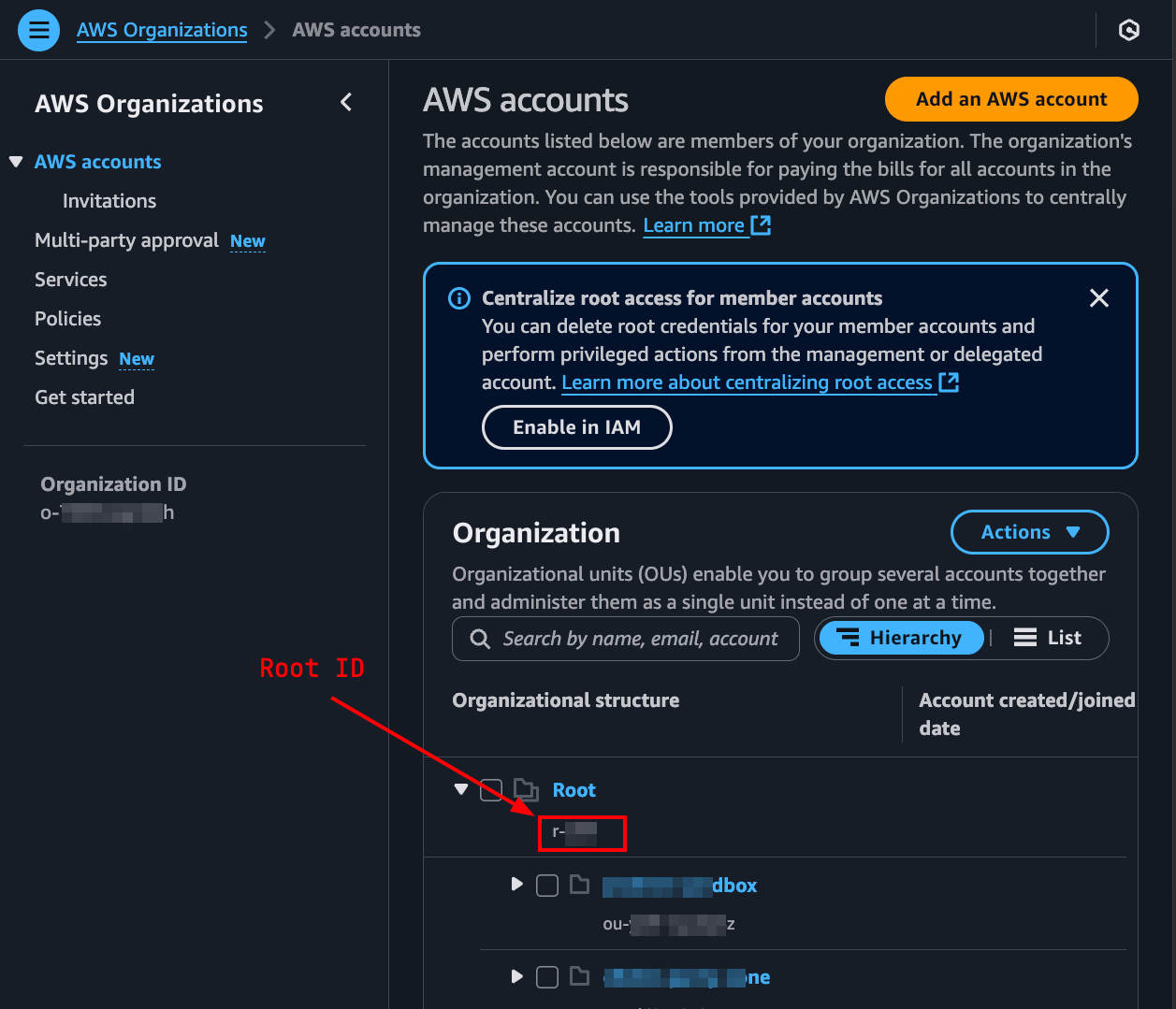Click the Root folder icon

pyautogui.click(x=526, y=790)
